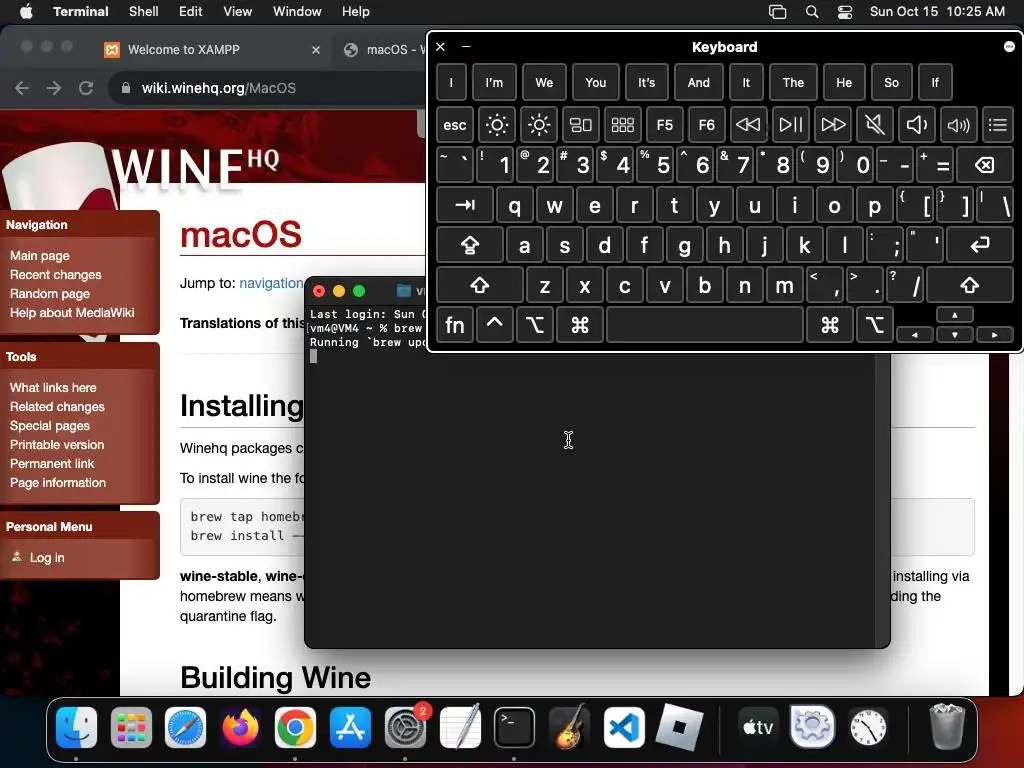Launch Finder from the Dock
Screen dimensions: 1024x768
tap(76, 727)
